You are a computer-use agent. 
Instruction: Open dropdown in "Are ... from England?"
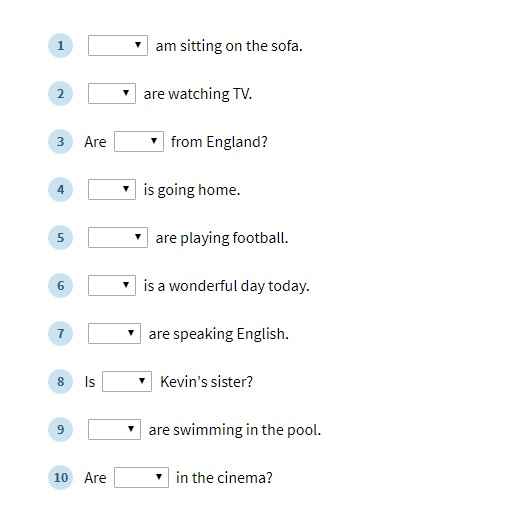(x=139, y=141)
